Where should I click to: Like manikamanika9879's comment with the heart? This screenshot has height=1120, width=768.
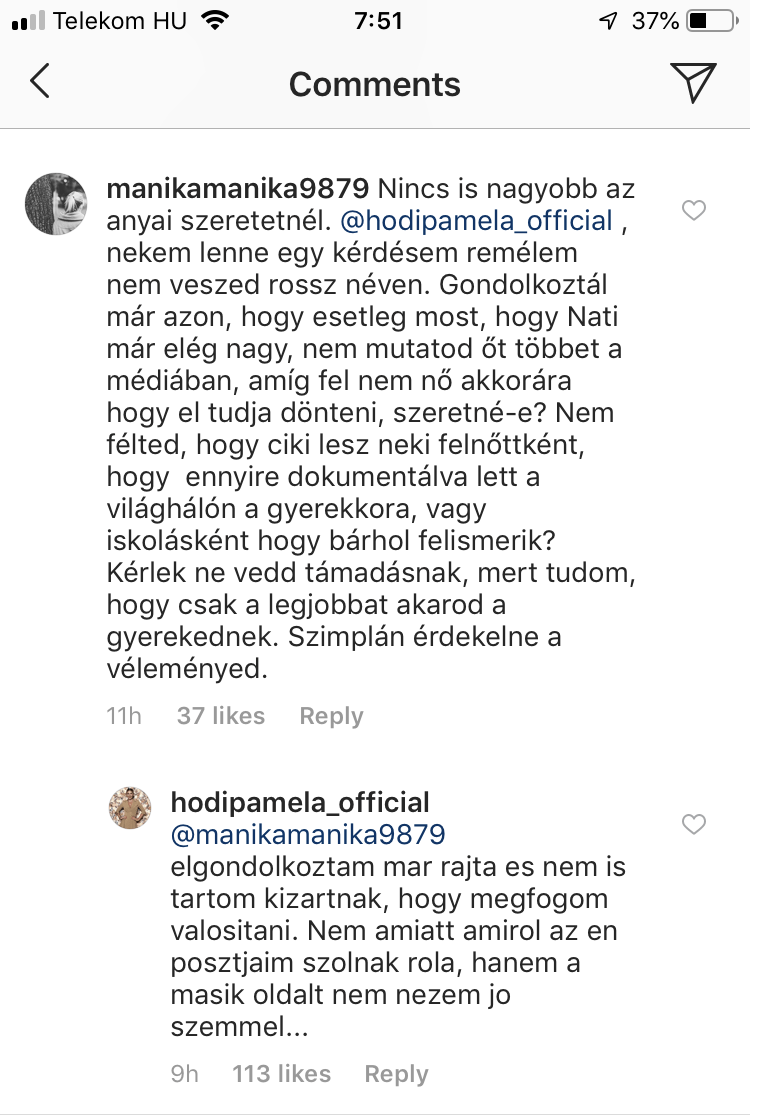[x=693, y=210]
